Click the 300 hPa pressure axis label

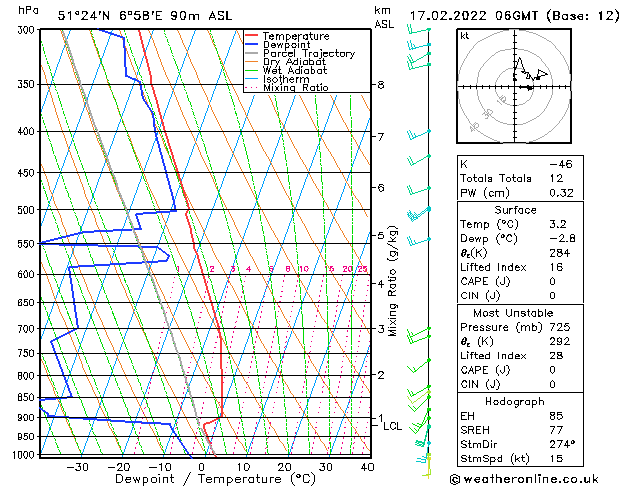click(28, 30)
